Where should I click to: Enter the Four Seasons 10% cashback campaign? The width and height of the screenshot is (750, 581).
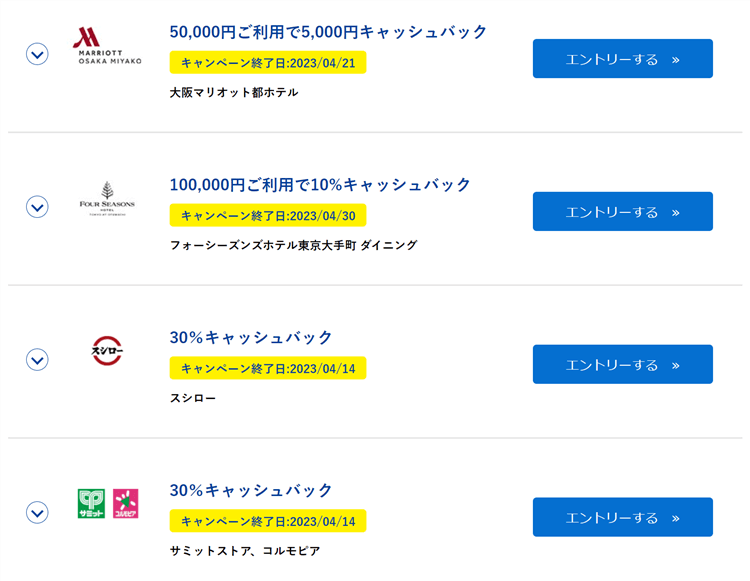click(x=622, y=212)
